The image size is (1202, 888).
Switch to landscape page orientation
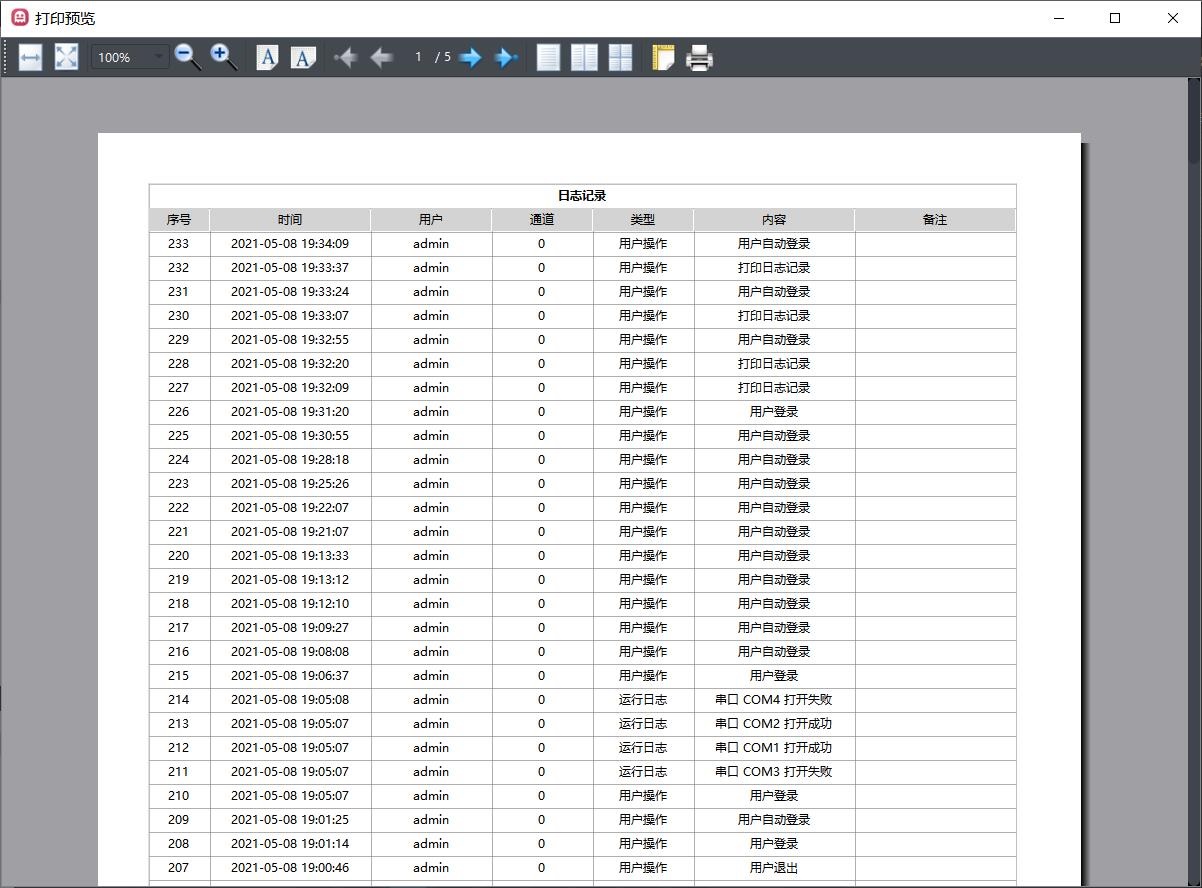click(x=303, y=58)
